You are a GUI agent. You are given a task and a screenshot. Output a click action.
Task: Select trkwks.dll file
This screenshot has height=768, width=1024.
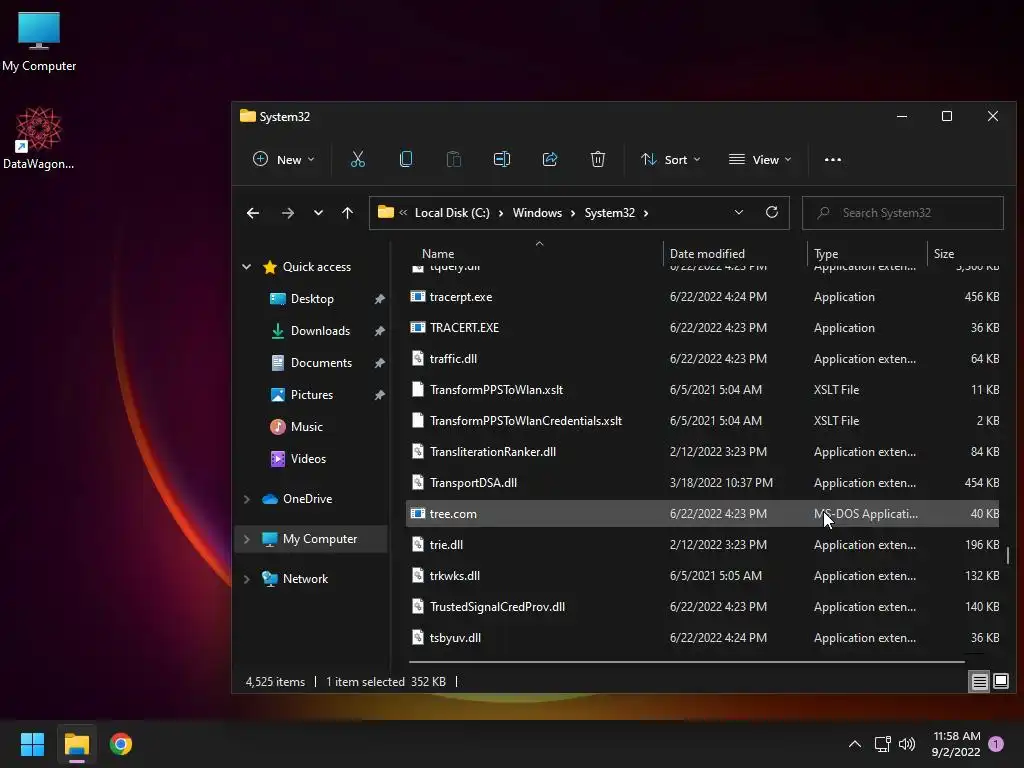point(703,575)
